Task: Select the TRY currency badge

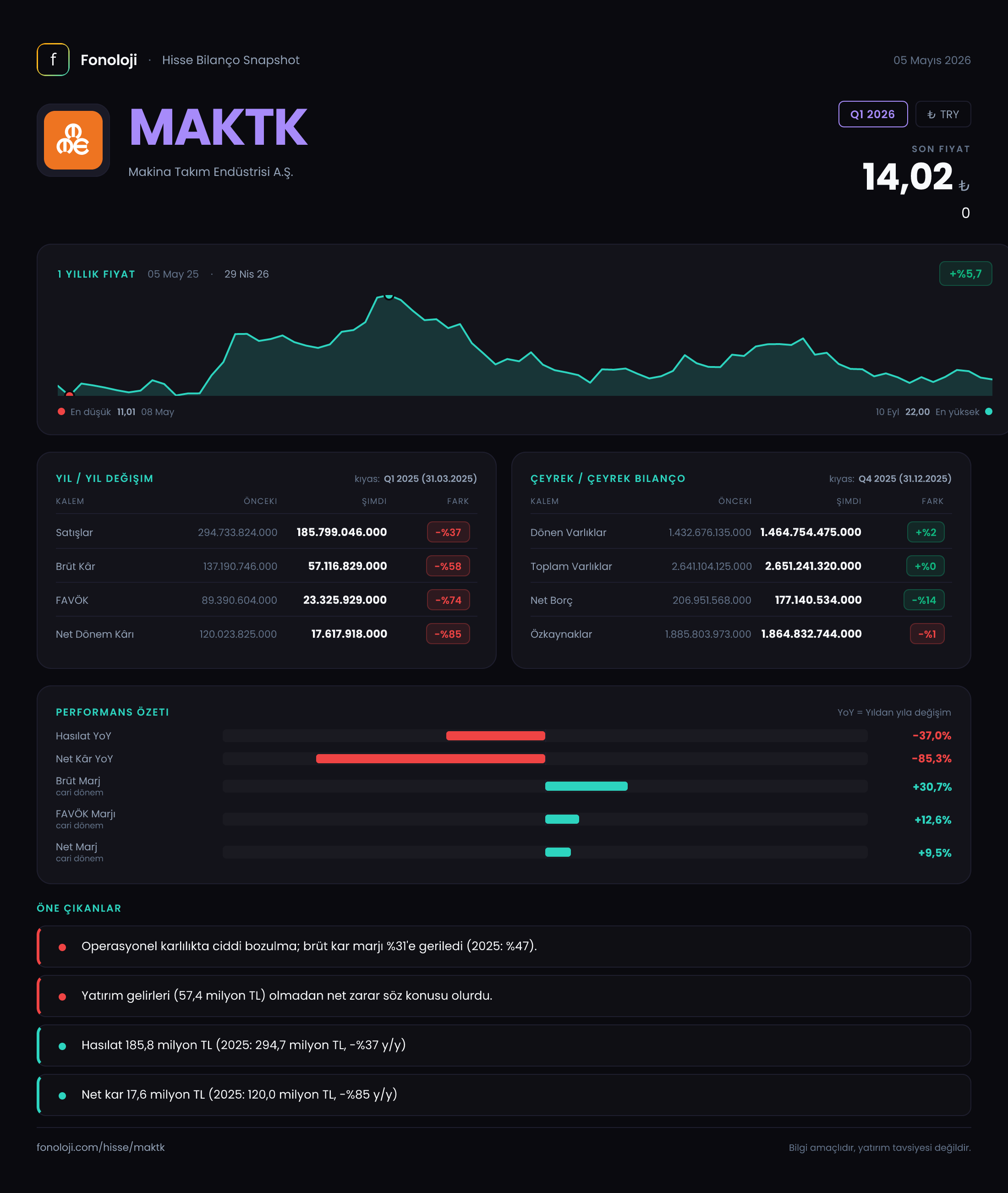Action: (x=943, y=114)
